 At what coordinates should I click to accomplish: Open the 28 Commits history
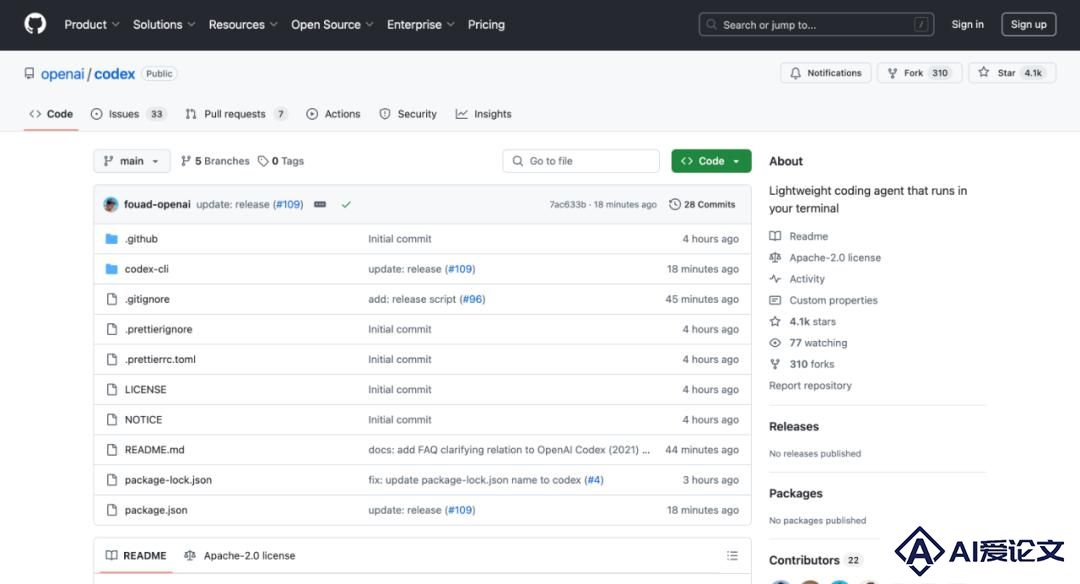[703, 205]
